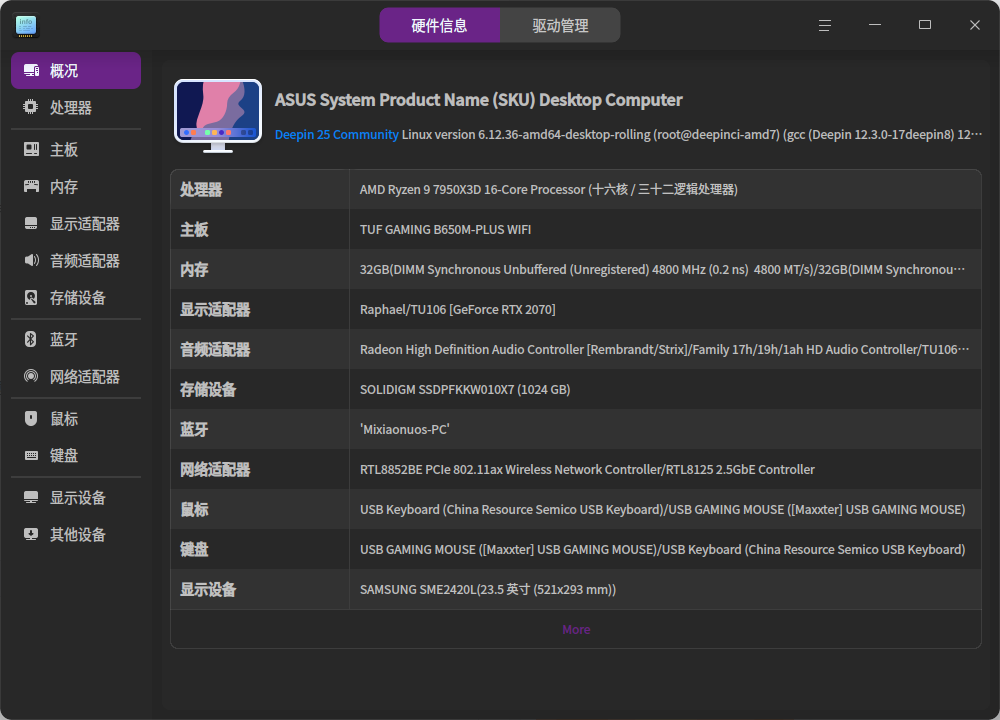Minimize the Device Manager window
The image size is (1000, 720).
[875, 25]
